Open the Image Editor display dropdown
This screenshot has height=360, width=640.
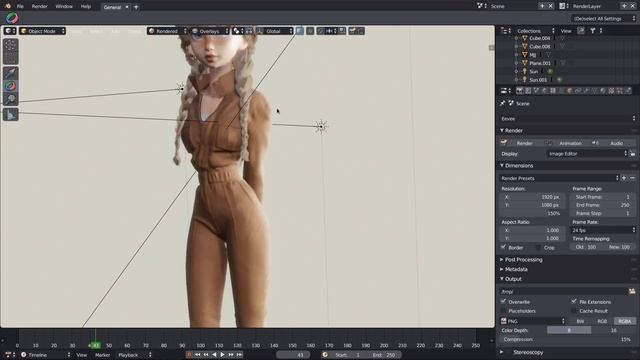click(587, 153)
